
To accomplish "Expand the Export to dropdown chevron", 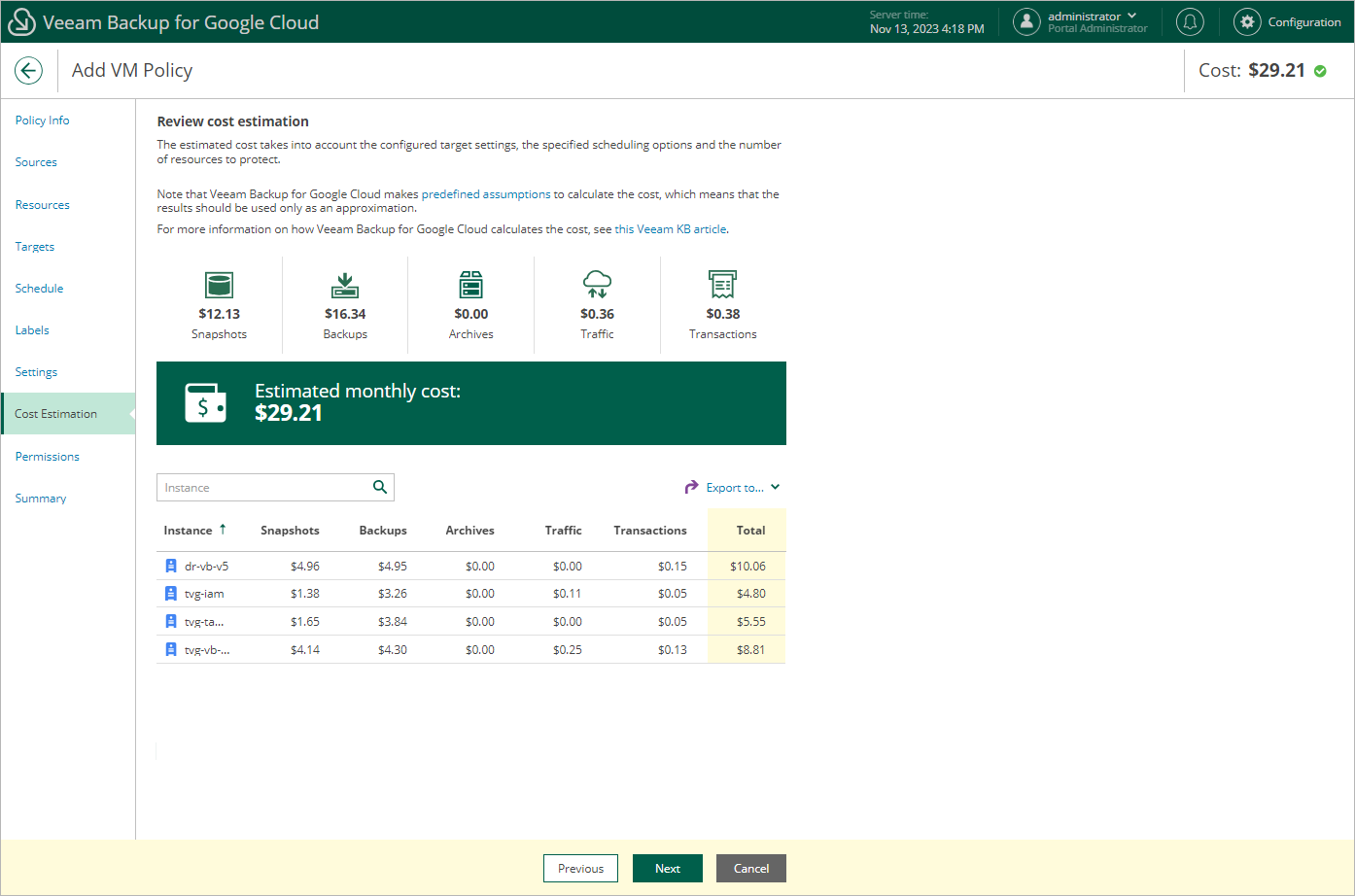I will pos(775,487).
